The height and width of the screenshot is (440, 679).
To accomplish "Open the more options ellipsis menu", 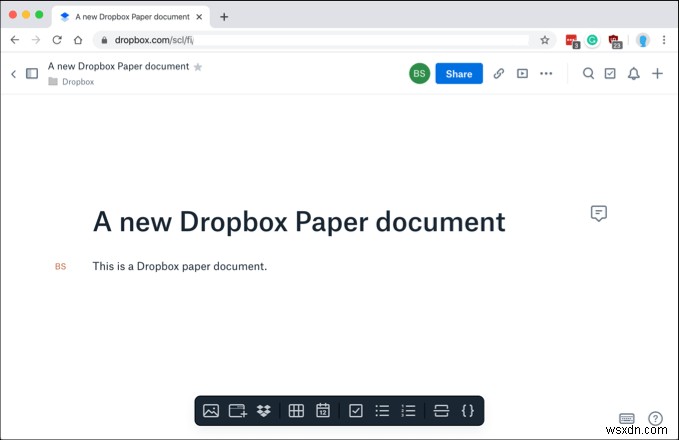I will point(546,74).
